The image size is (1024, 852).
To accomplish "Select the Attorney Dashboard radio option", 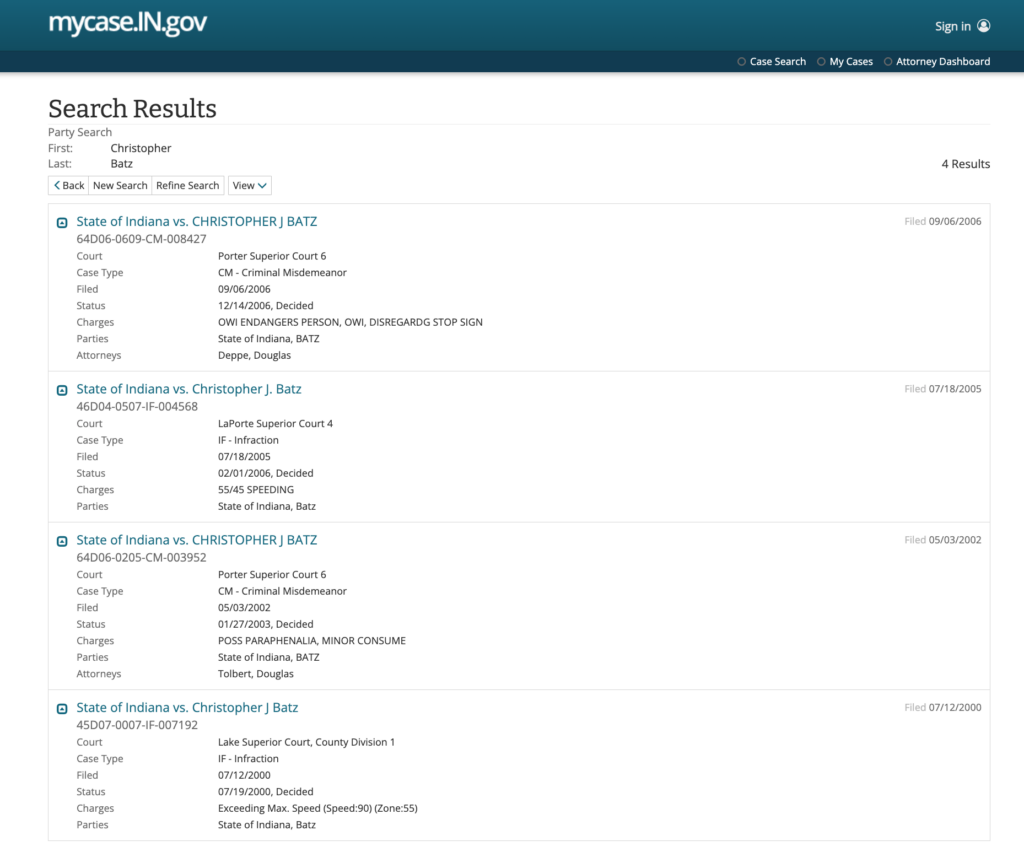I will pyautogui.click(x=888, y=62).
